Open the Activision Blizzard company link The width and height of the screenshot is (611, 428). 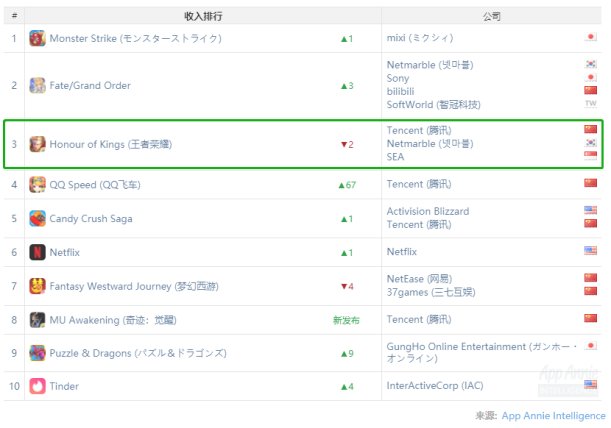[x=428, y=211]
